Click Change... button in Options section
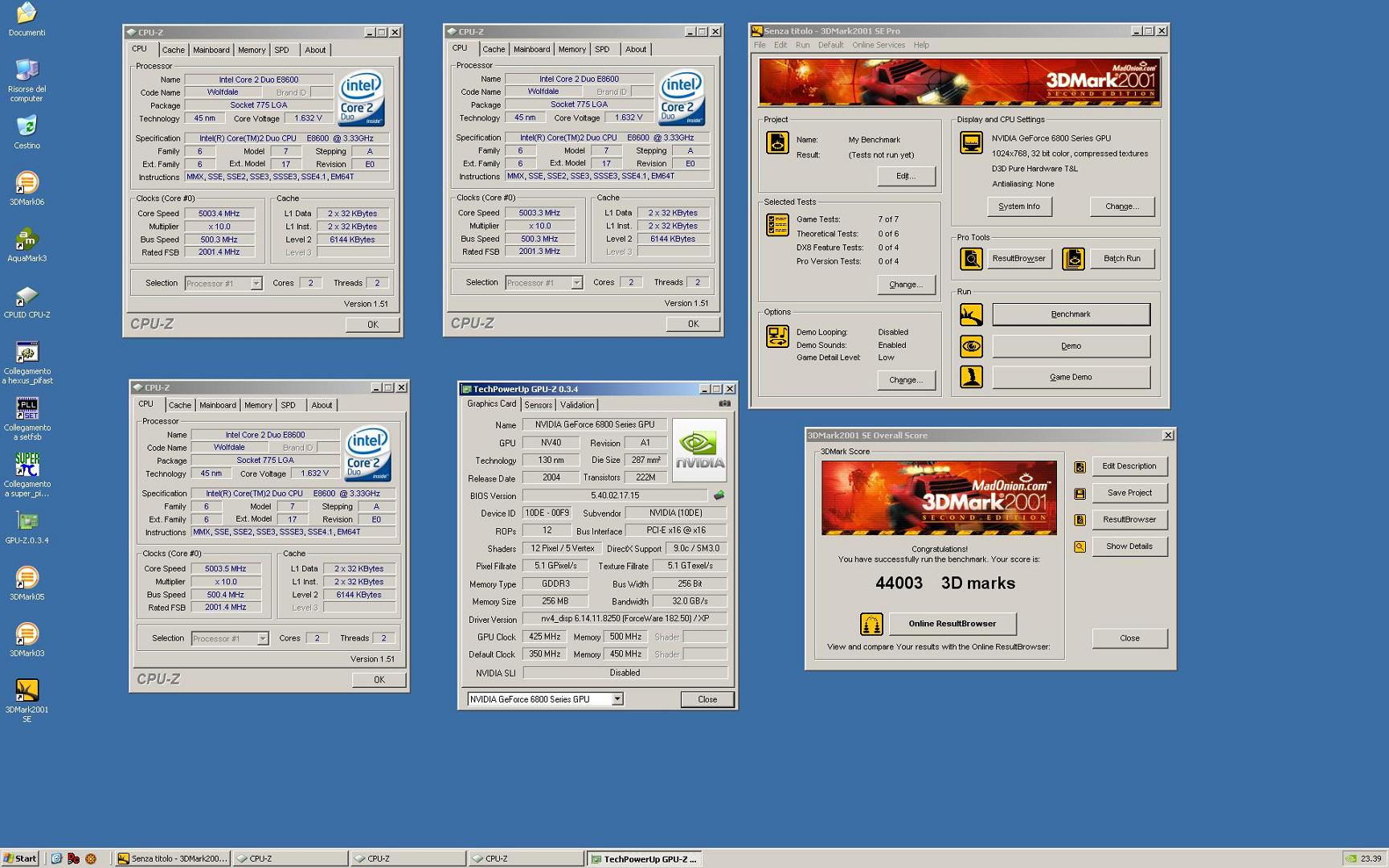The image size is (1389, 868). [906, 380]
